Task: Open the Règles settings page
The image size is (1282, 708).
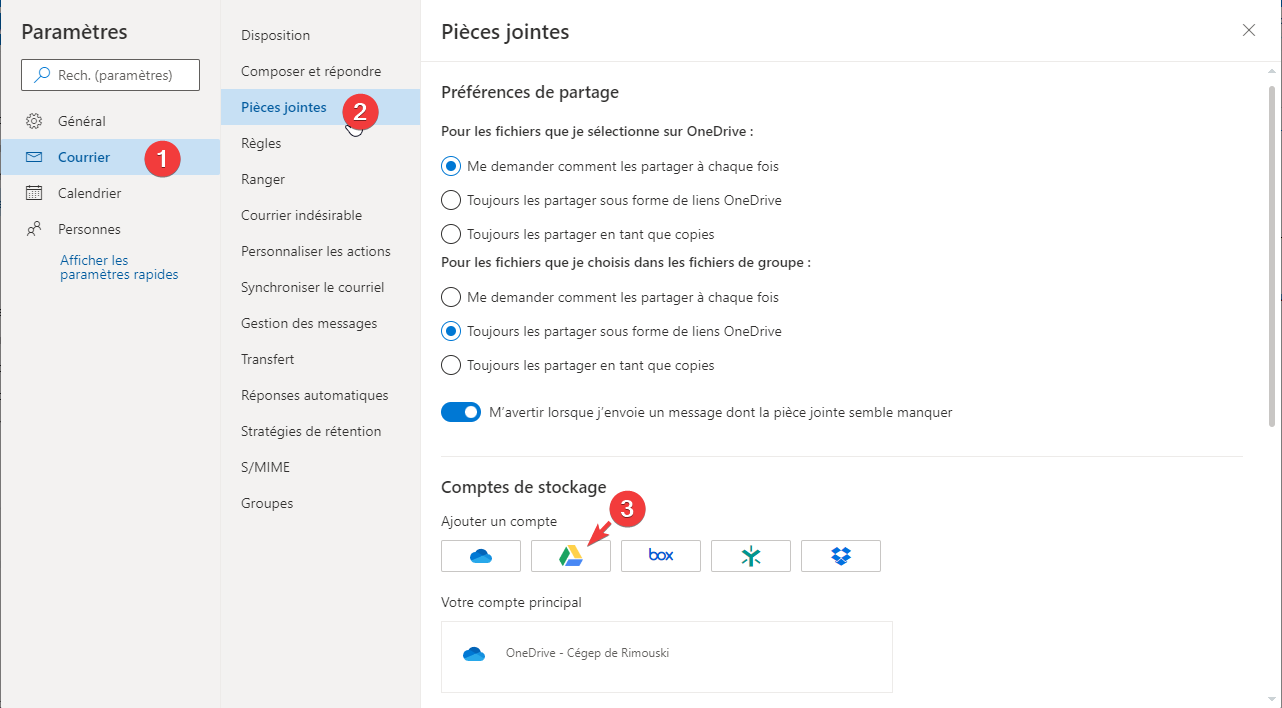Action: pyautogui.click(x=320, y=143)
